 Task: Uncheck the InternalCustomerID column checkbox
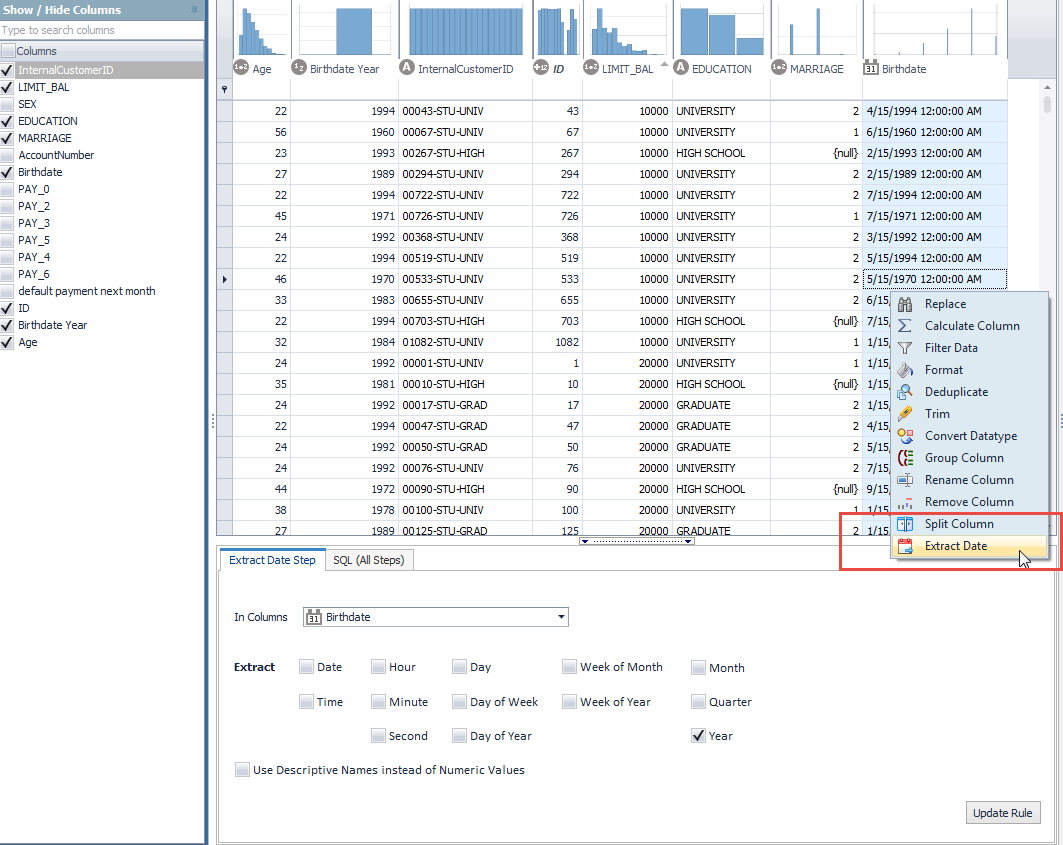[7, 70]
